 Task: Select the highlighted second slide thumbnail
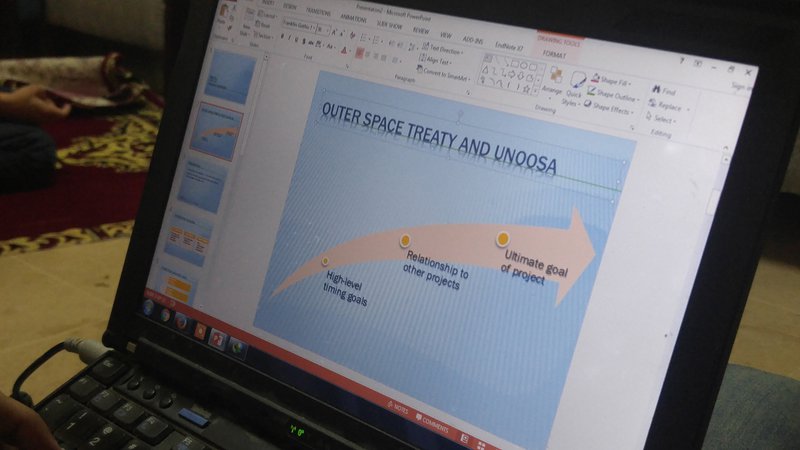(217, 131)
